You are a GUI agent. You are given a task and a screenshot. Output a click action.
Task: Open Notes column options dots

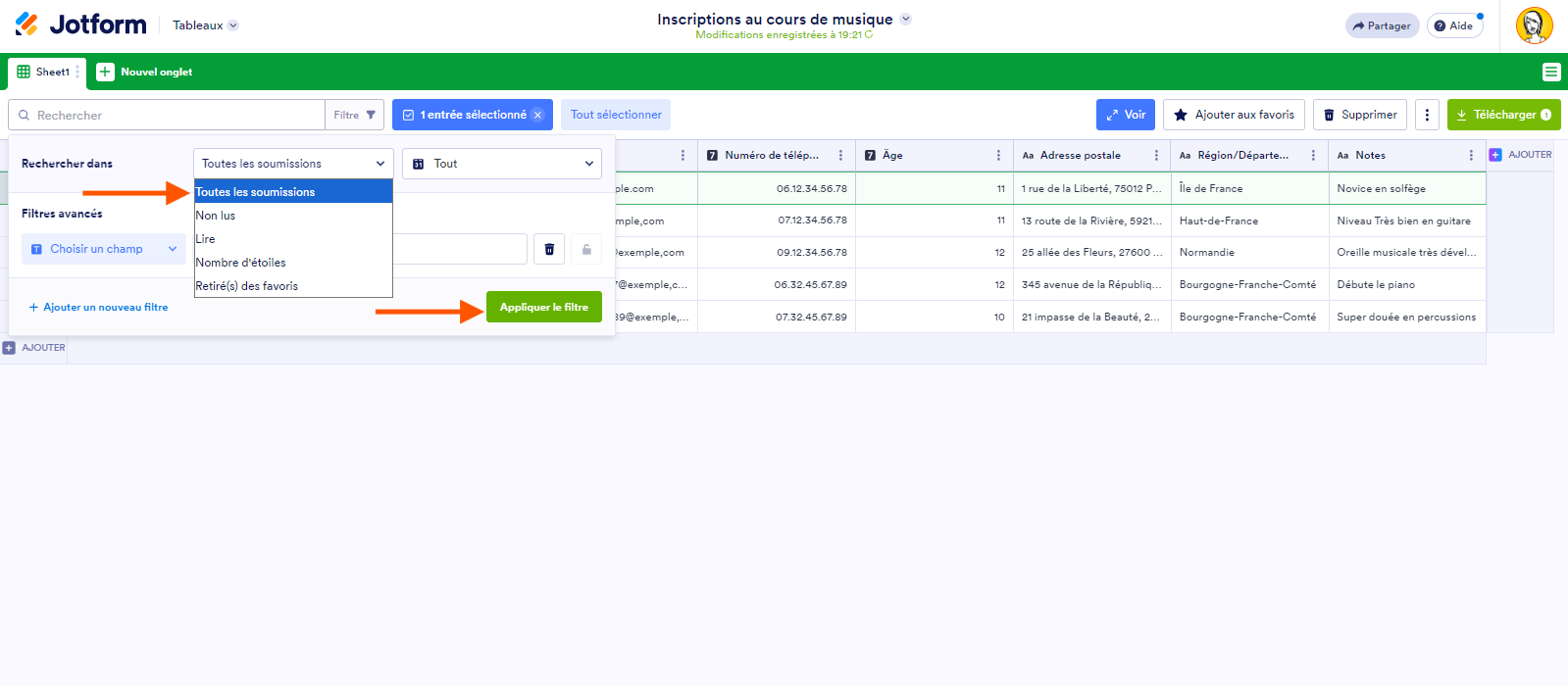click(x=1471, y=155)
